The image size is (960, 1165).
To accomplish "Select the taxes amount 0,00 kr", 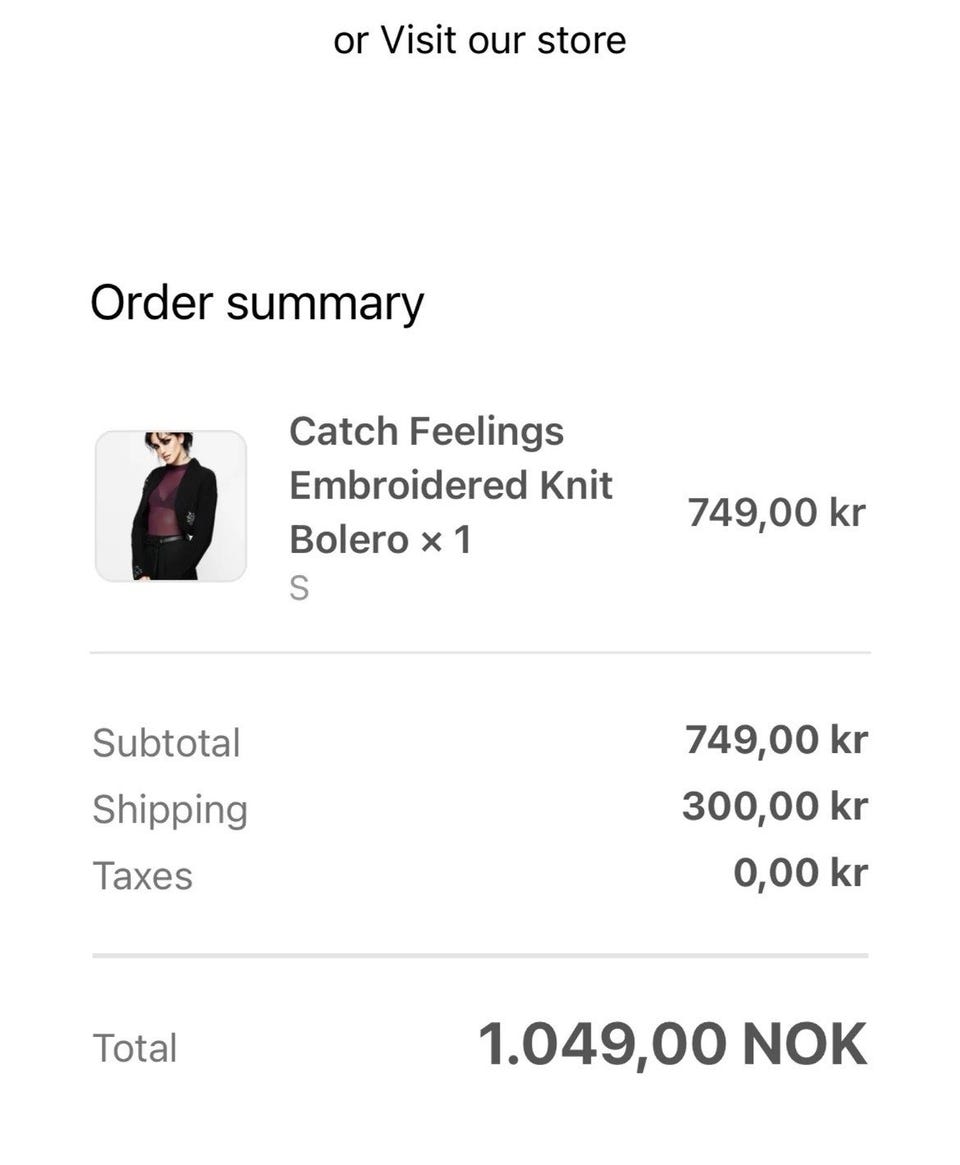I will (799, 873).
